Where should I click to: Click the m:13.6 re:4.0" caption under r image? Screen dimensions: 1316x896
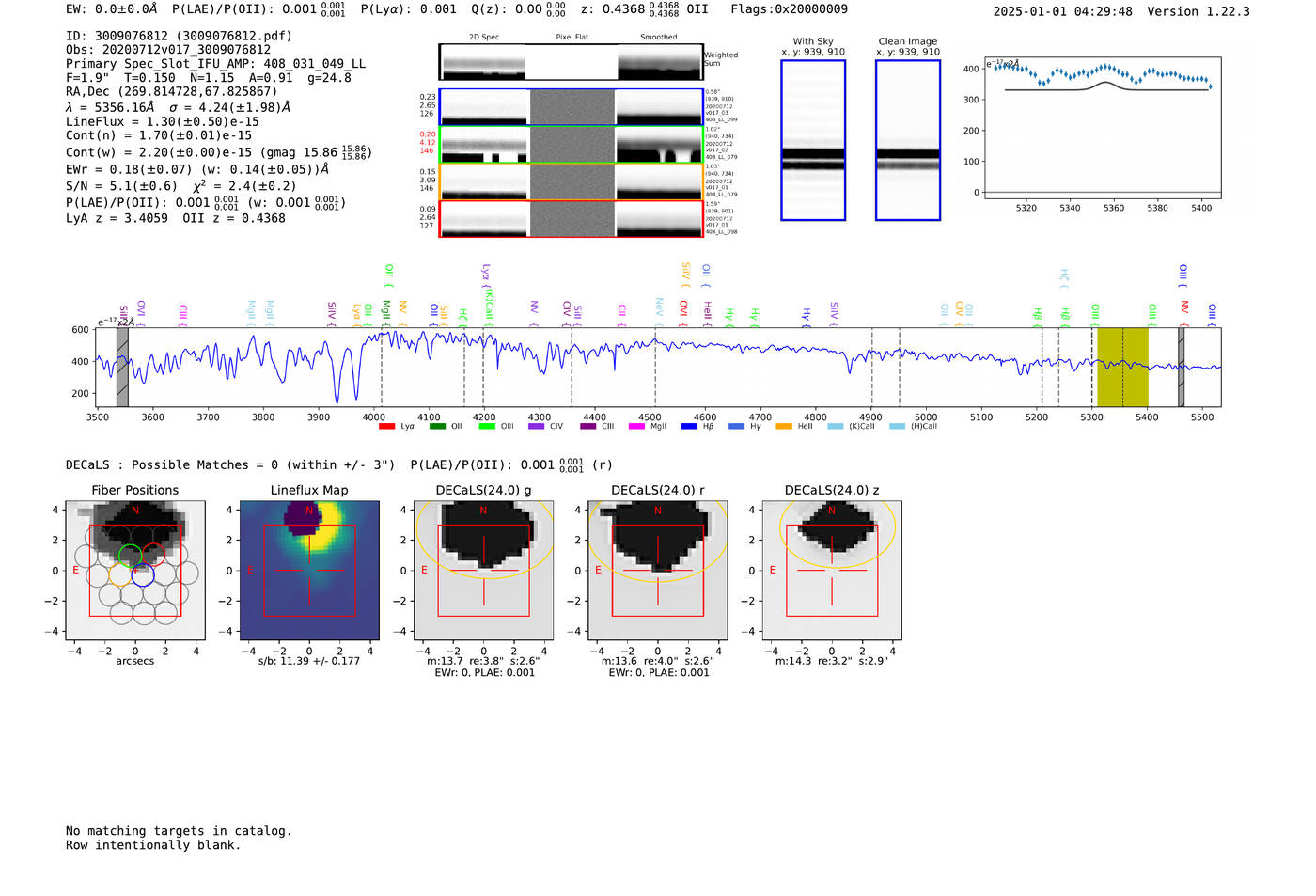(x=658, y=661)
